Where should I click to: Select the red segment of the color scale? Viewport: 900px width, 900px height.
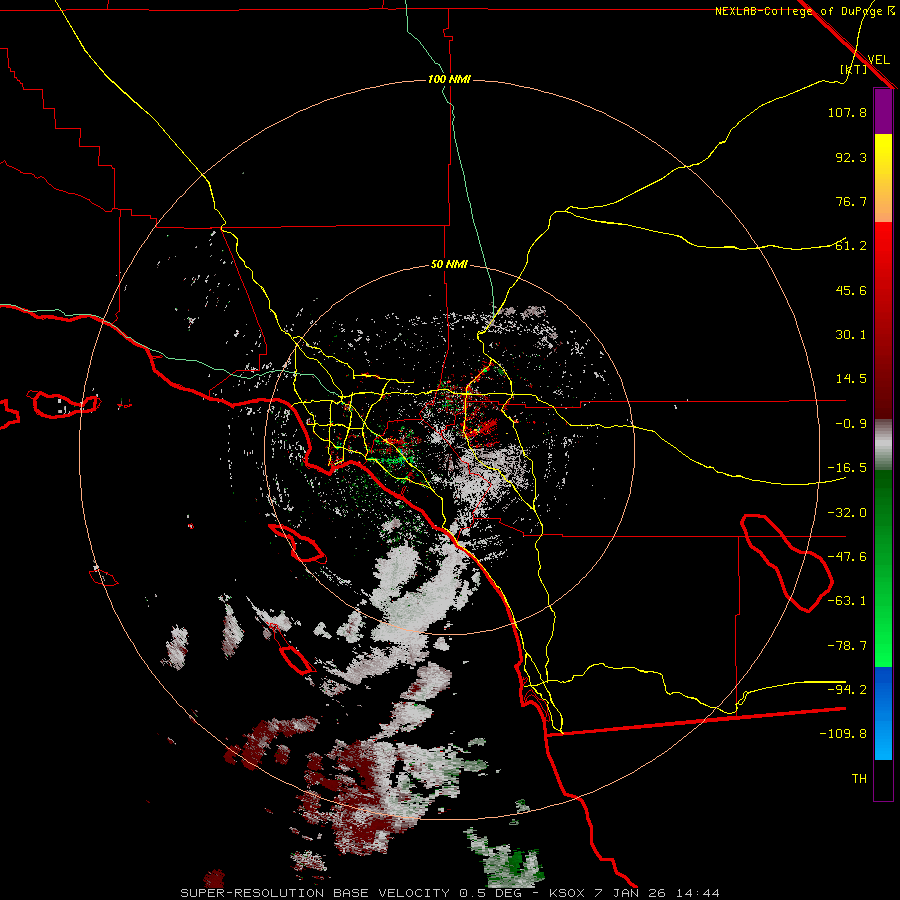(x=883, y=320)
